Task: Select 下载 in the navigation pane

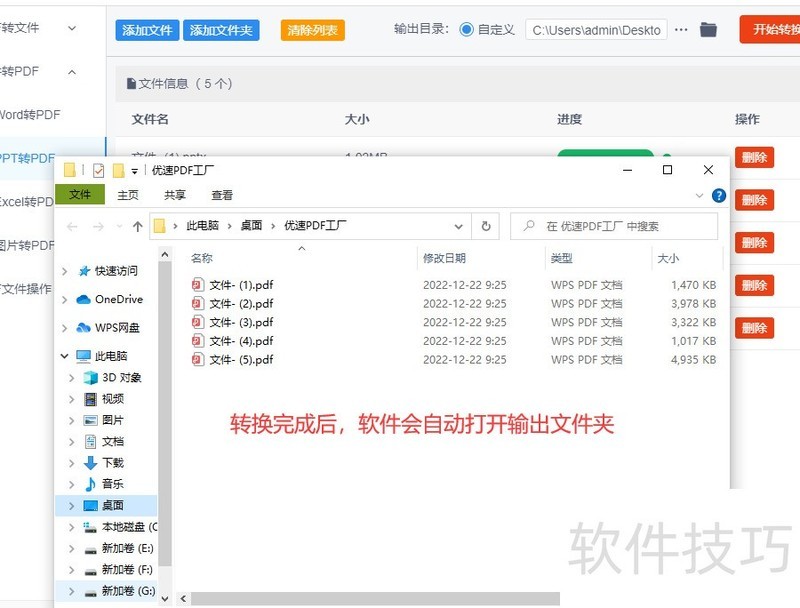Action: point(113,463)
